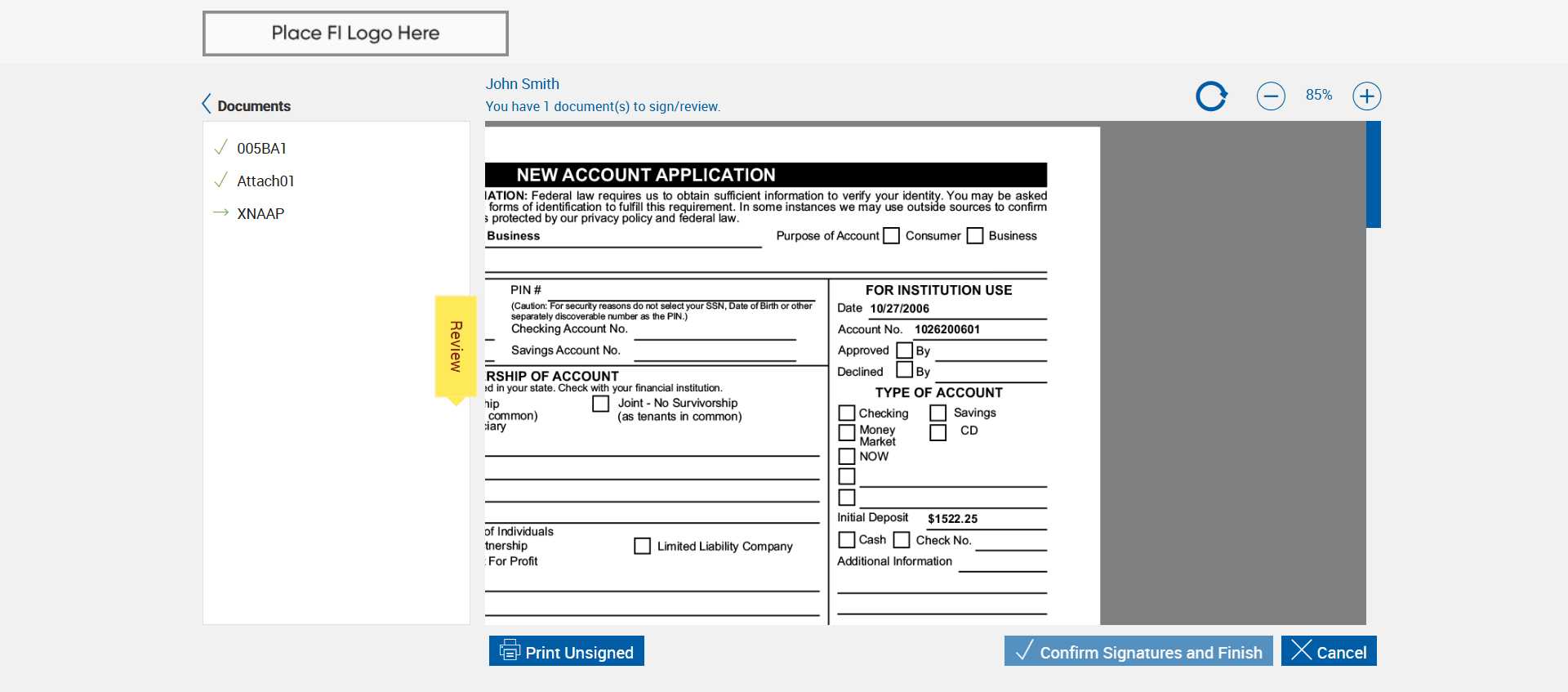Check the NOW account checkbox
Viewport: 1568px width, 692px height.
(x=847, y=456)
